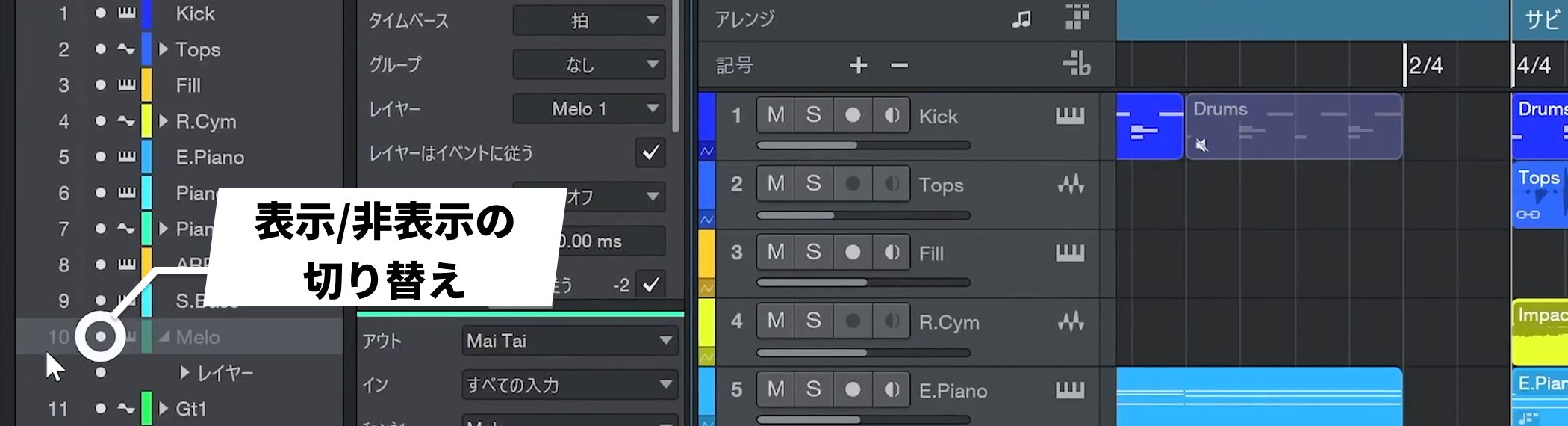Click the signature track sharp-flat icon

click(x=1076, y=64)
